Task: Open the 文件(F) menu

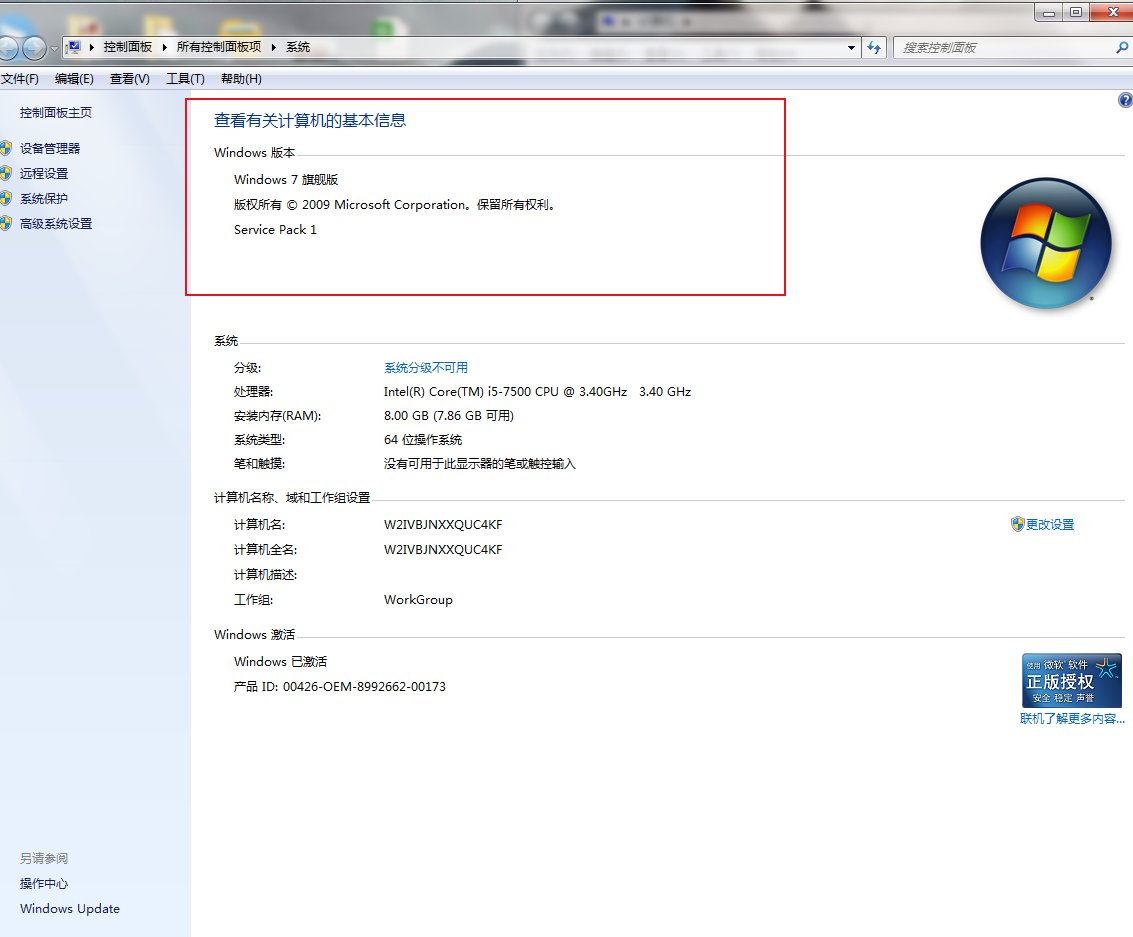Action: pyautogui.click(x=20, y=78)
